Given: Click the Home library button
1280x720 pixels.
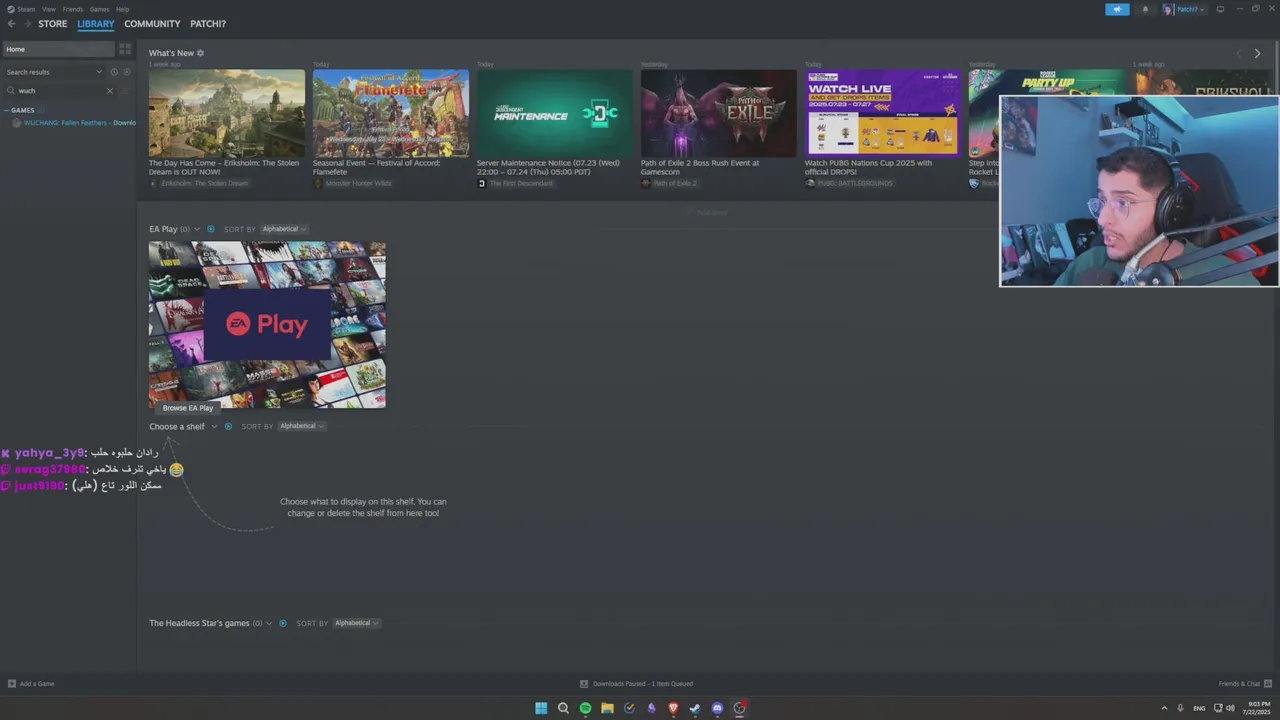Looking at the screenshot, I should (x=59, y=49).
